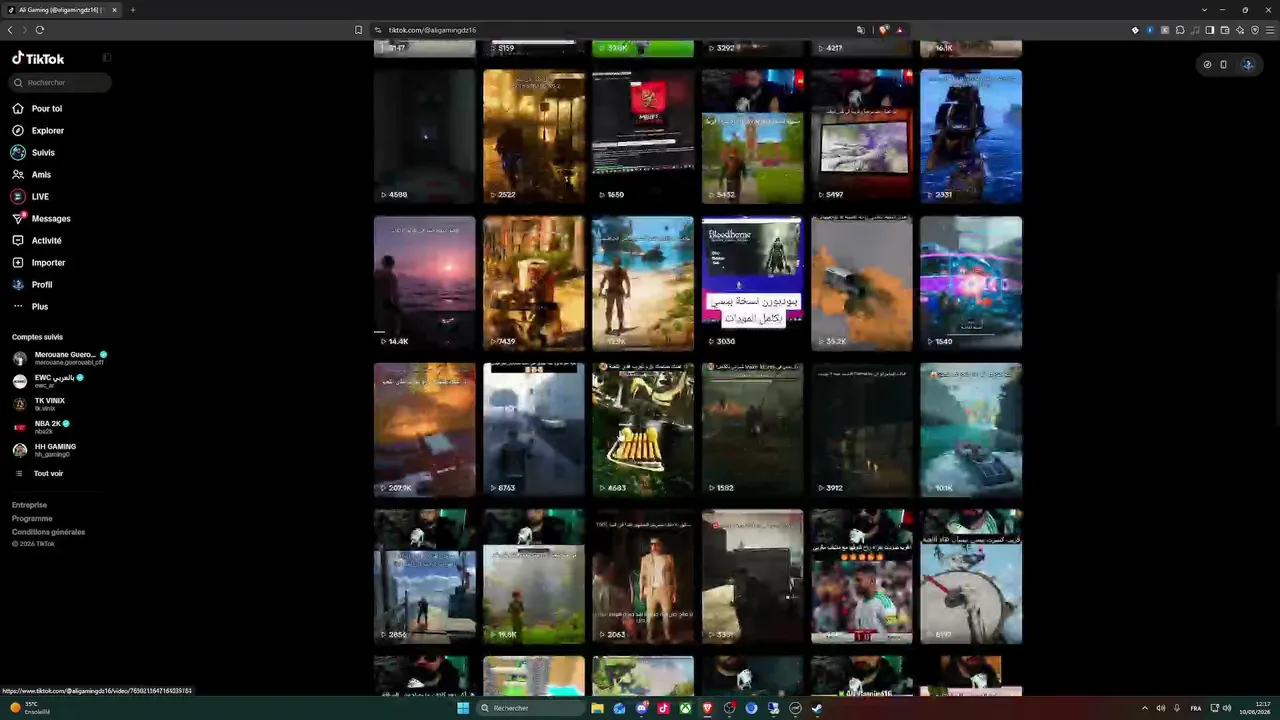Open the video with 4588 views
The height and width of the screenshot is (720, 1280).
[425, 136]
